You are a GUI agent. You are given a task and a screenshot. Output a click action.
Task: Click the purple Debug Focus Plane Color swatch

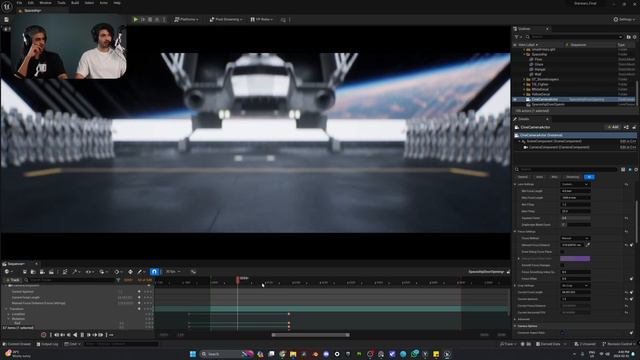[575, 258]
